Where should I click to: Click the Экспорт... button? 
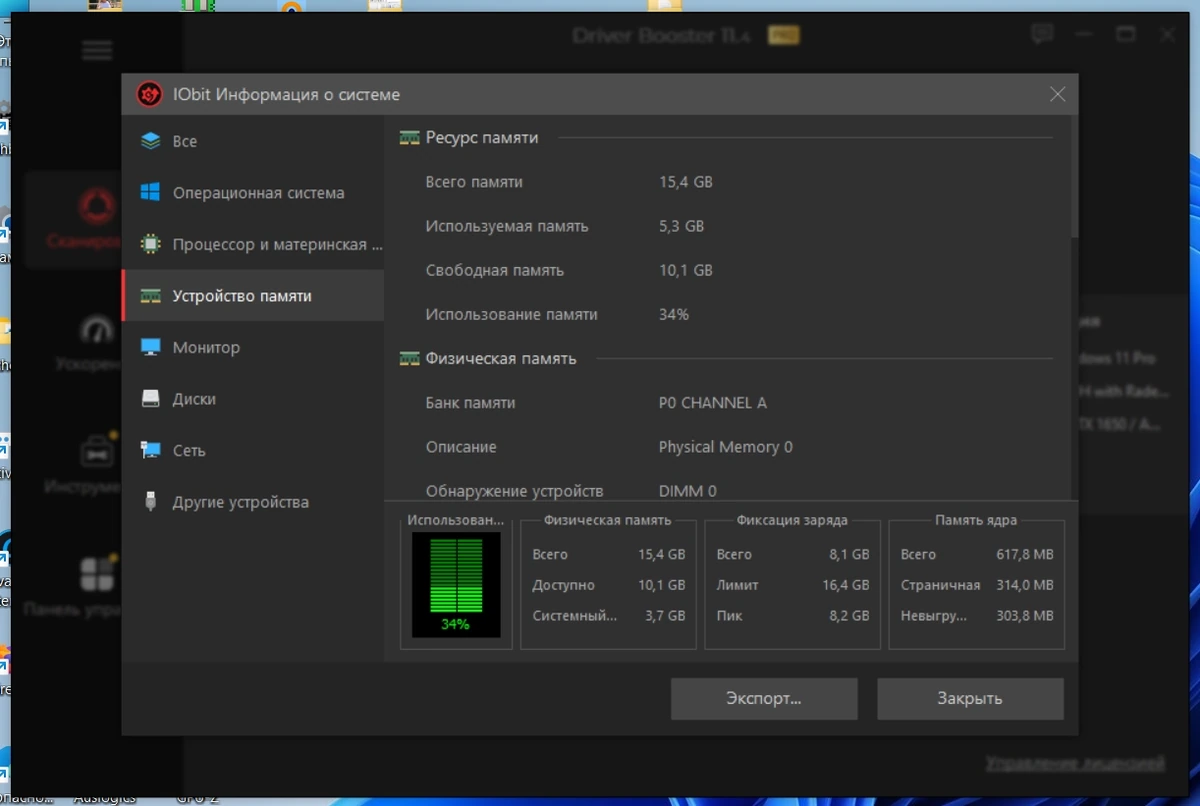click(764, 699)
